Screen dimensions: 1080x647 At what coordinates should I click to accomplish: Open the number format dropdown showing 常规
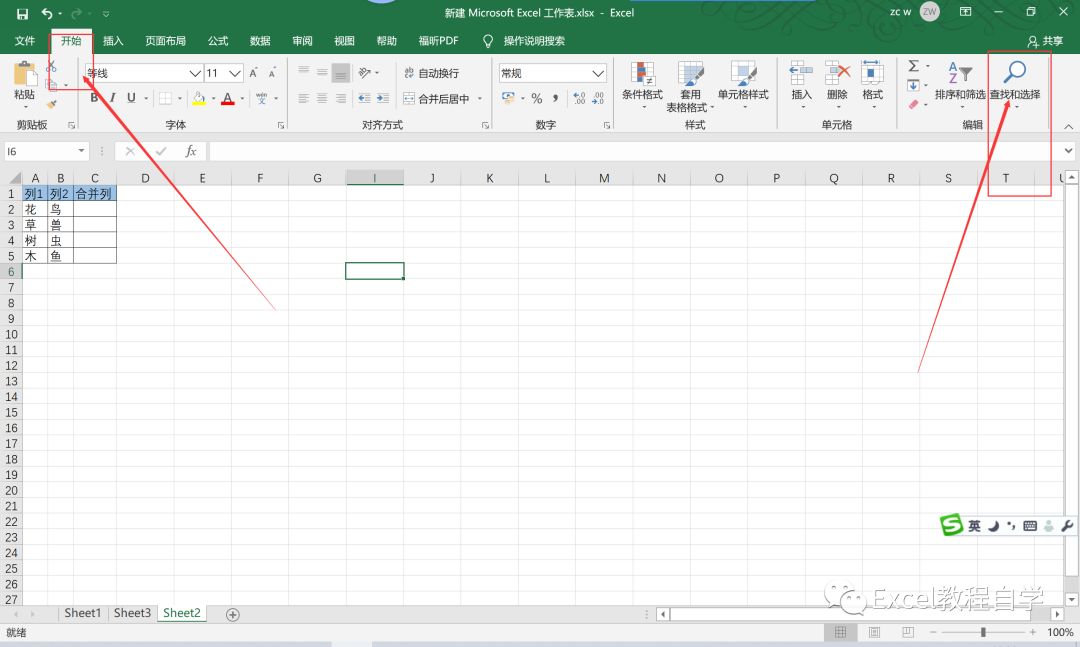[598, 73]
